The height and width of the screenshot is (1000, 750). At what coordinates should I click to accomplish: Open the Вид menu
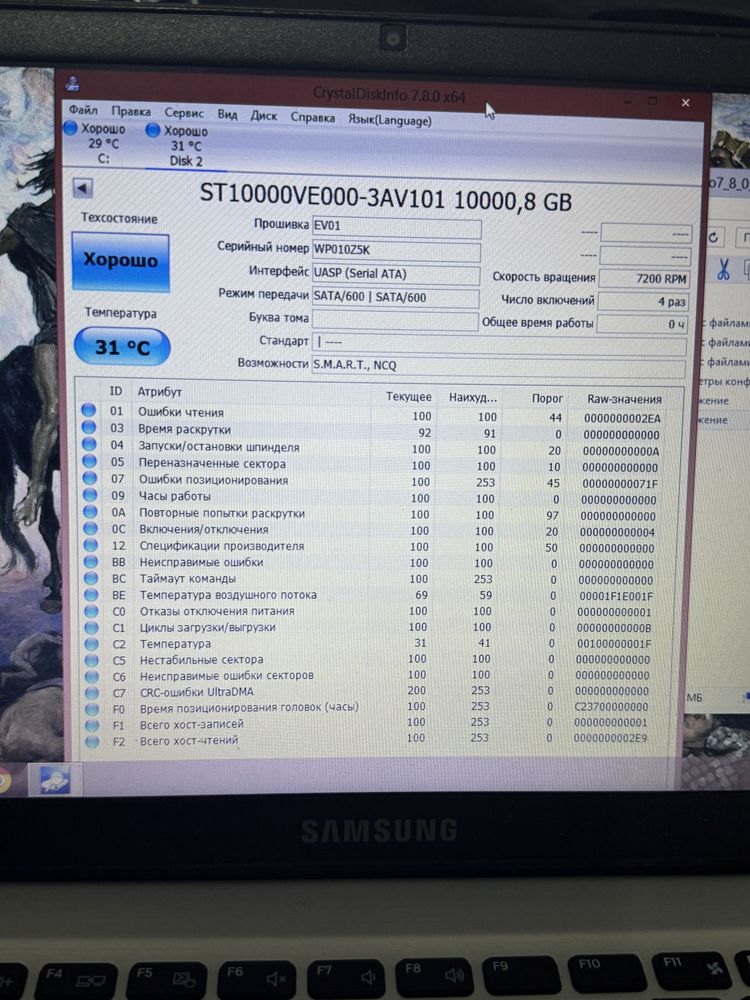click(227, 115)
